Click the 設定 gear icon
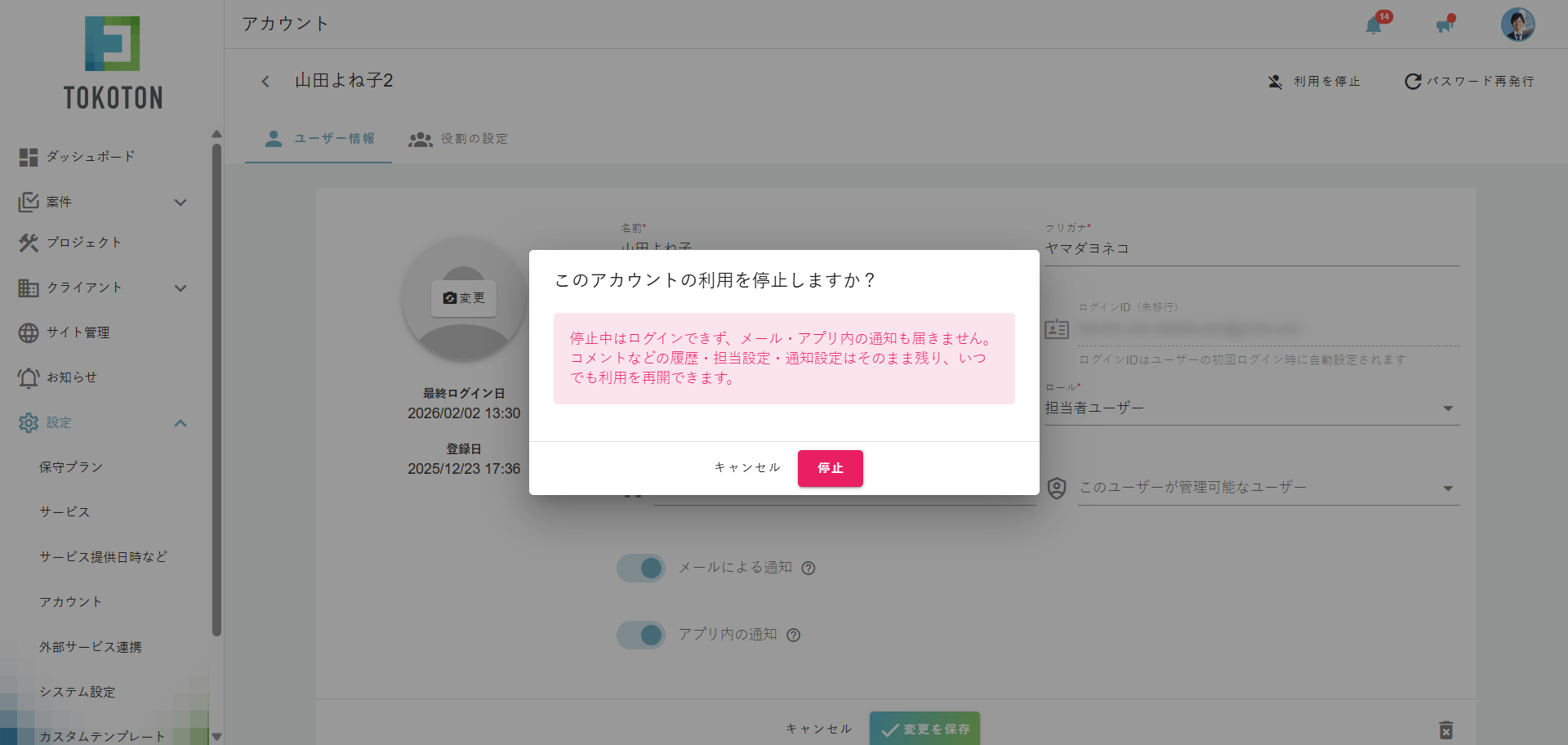This screenshot has width=1568, height=745. (x=29, y=422)
